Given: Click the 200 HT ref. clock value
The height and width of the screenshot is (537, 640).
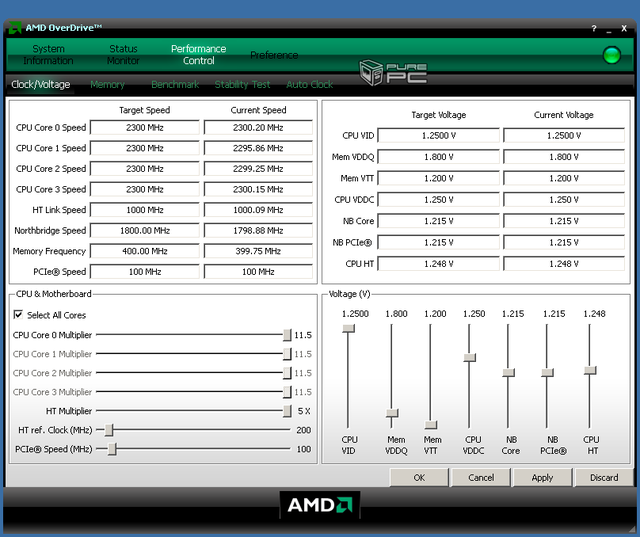Looking at the screenshot, I should click(x=303, y=430).
